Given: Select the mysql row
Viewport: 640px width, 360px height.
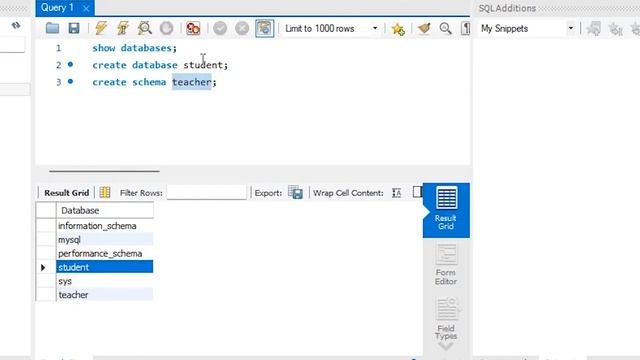Looking at the screenshot, I should [105, 240].
